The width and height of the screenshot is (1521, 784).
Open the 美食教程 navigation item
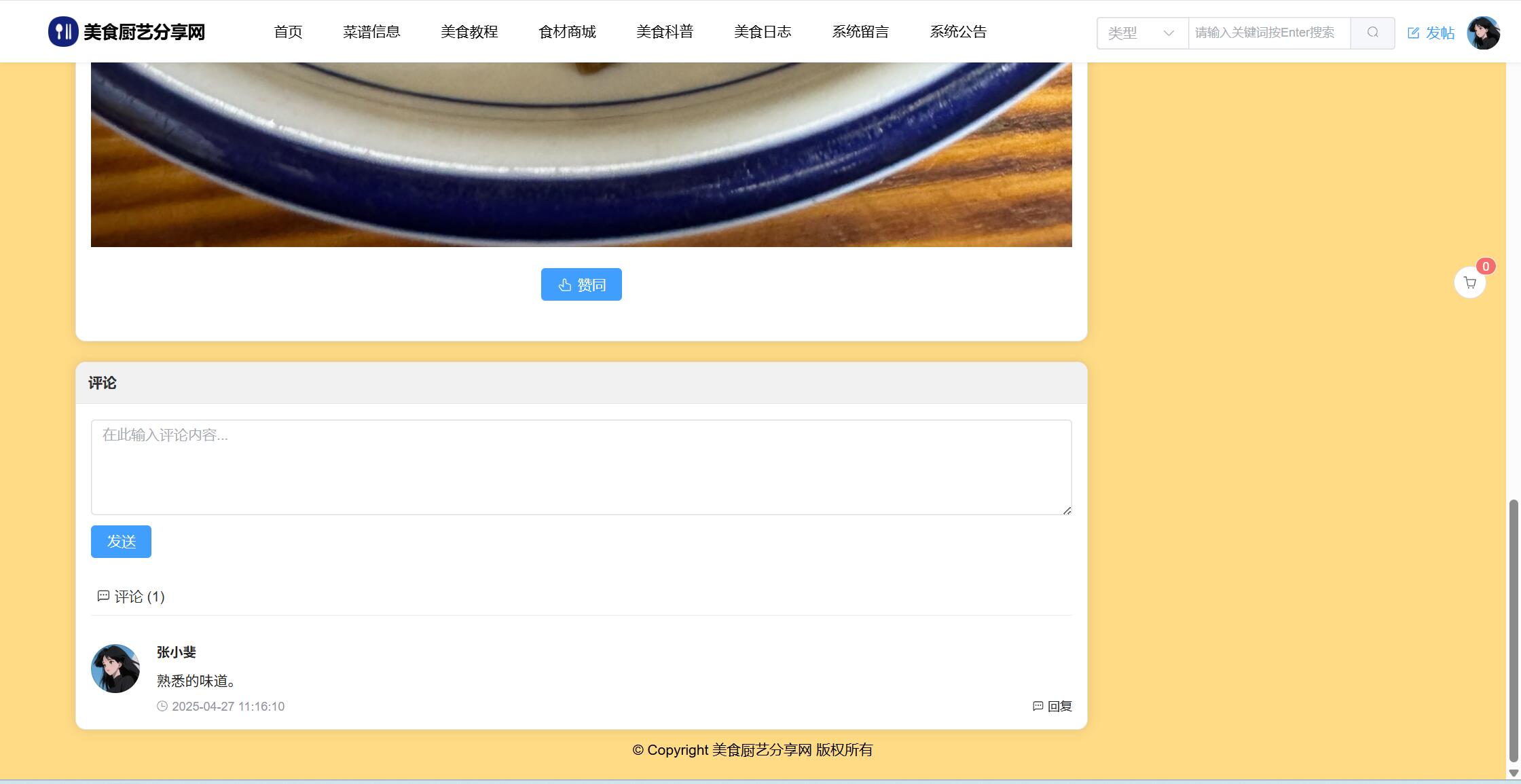pos(469,32)
